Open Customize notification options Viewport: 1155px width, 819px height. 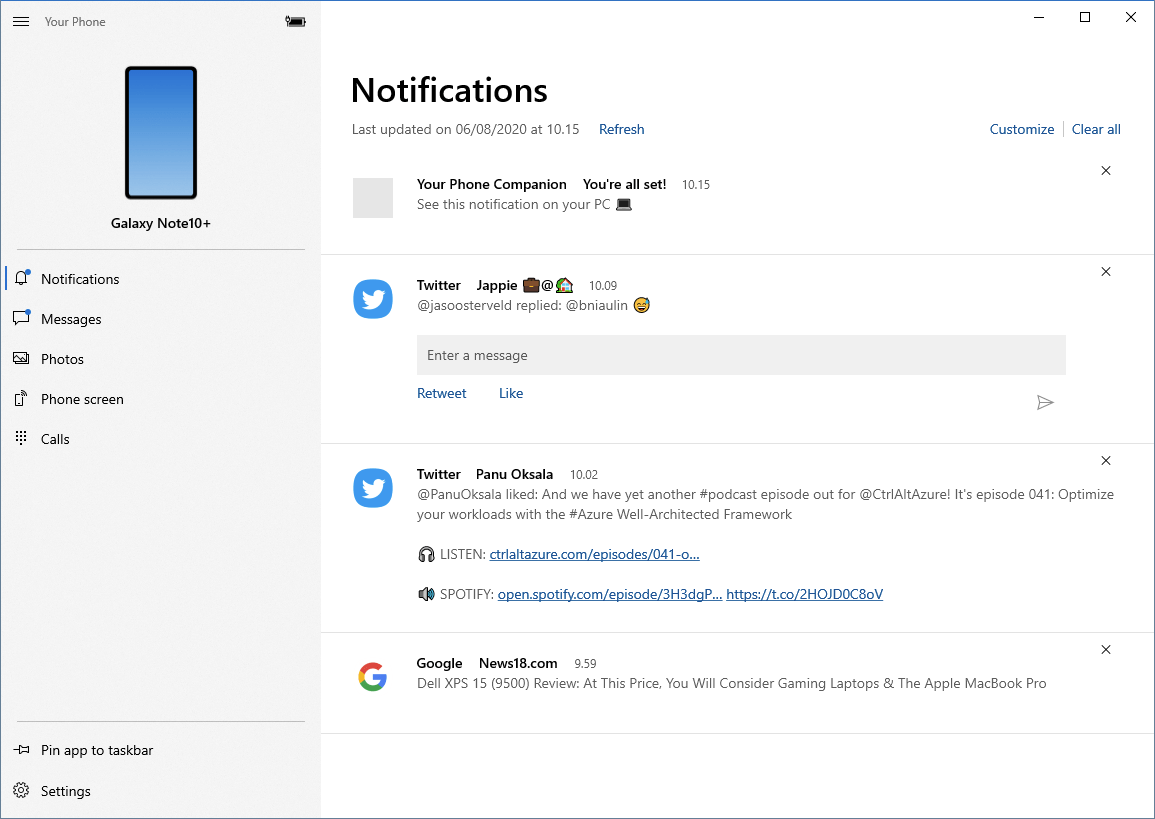coord(1022,130)
